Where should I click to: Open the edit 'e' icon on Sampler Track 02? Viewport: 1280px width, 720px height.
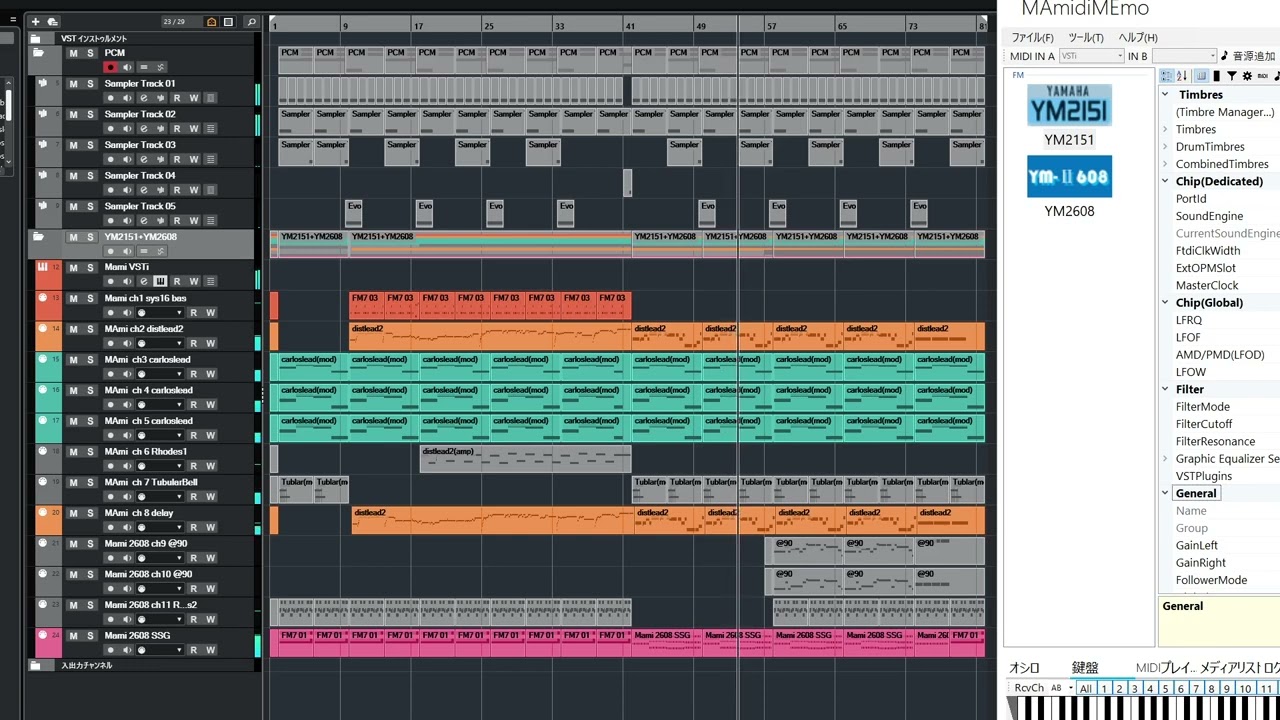[143, 129]
